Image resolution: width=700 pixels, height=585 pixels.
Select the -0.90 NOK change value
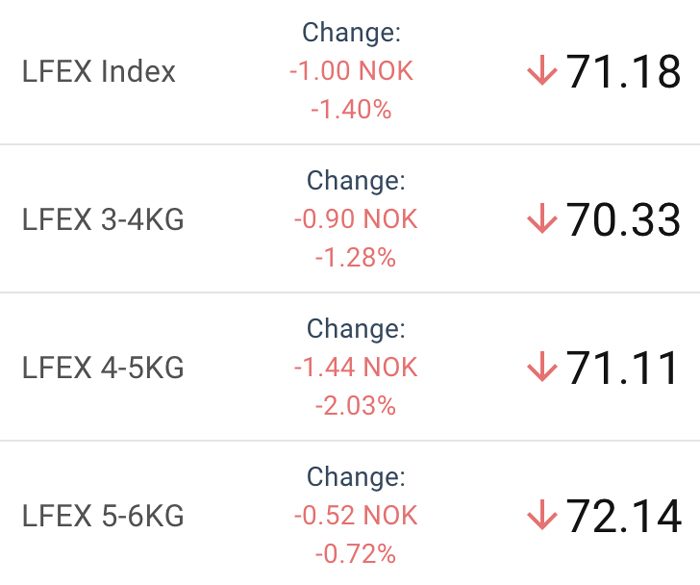pyautogui.click(x=356, y=219)
